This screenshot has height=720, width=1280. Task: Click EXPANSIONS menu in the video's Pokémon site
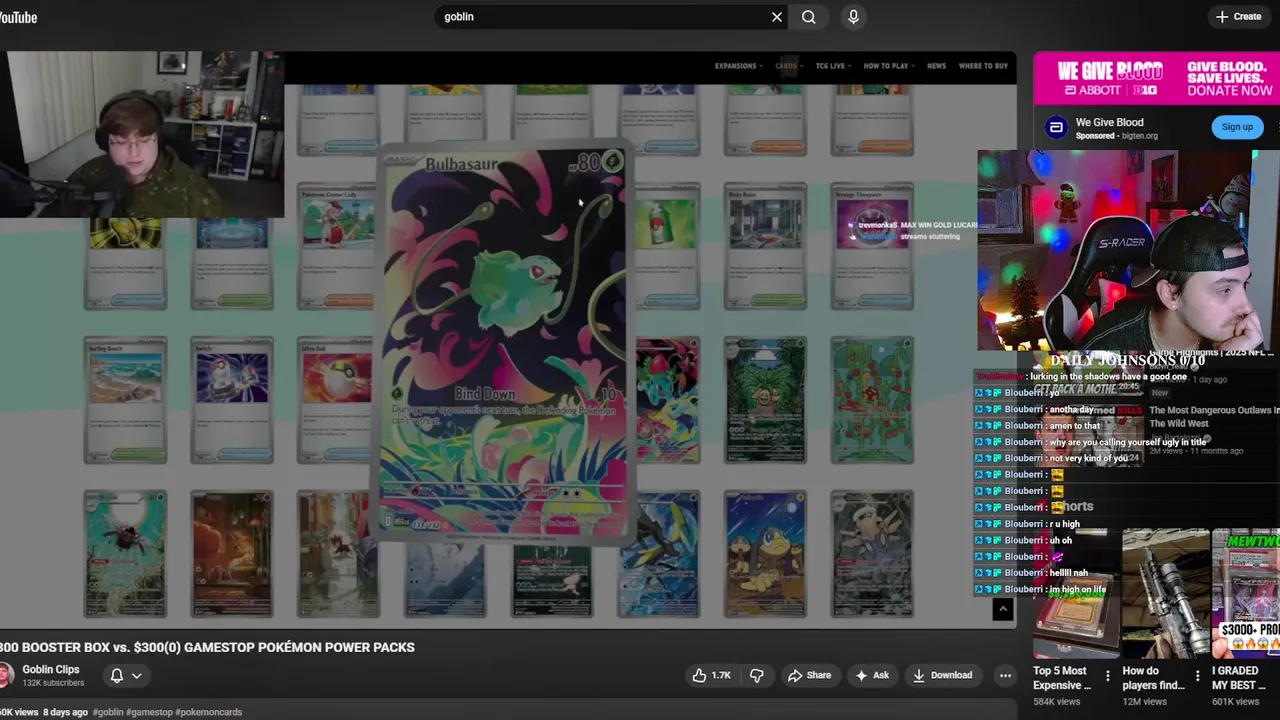(x=738, y=66)
